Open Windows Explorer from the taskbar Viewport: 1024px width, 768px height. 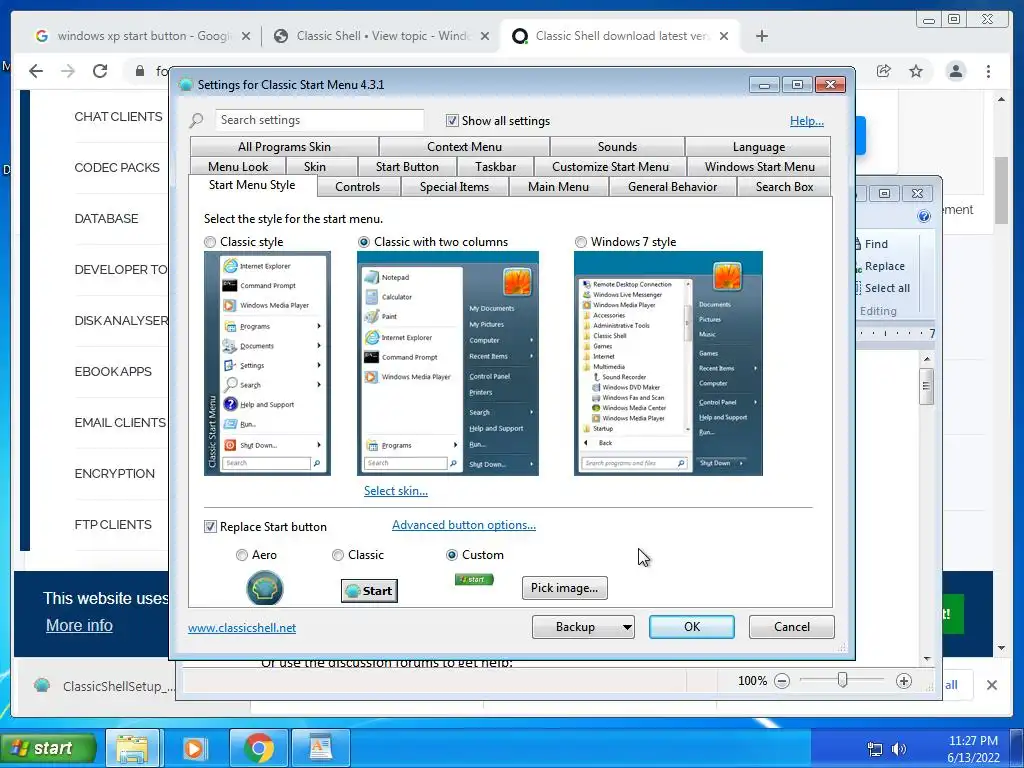[x=133, y=748]
